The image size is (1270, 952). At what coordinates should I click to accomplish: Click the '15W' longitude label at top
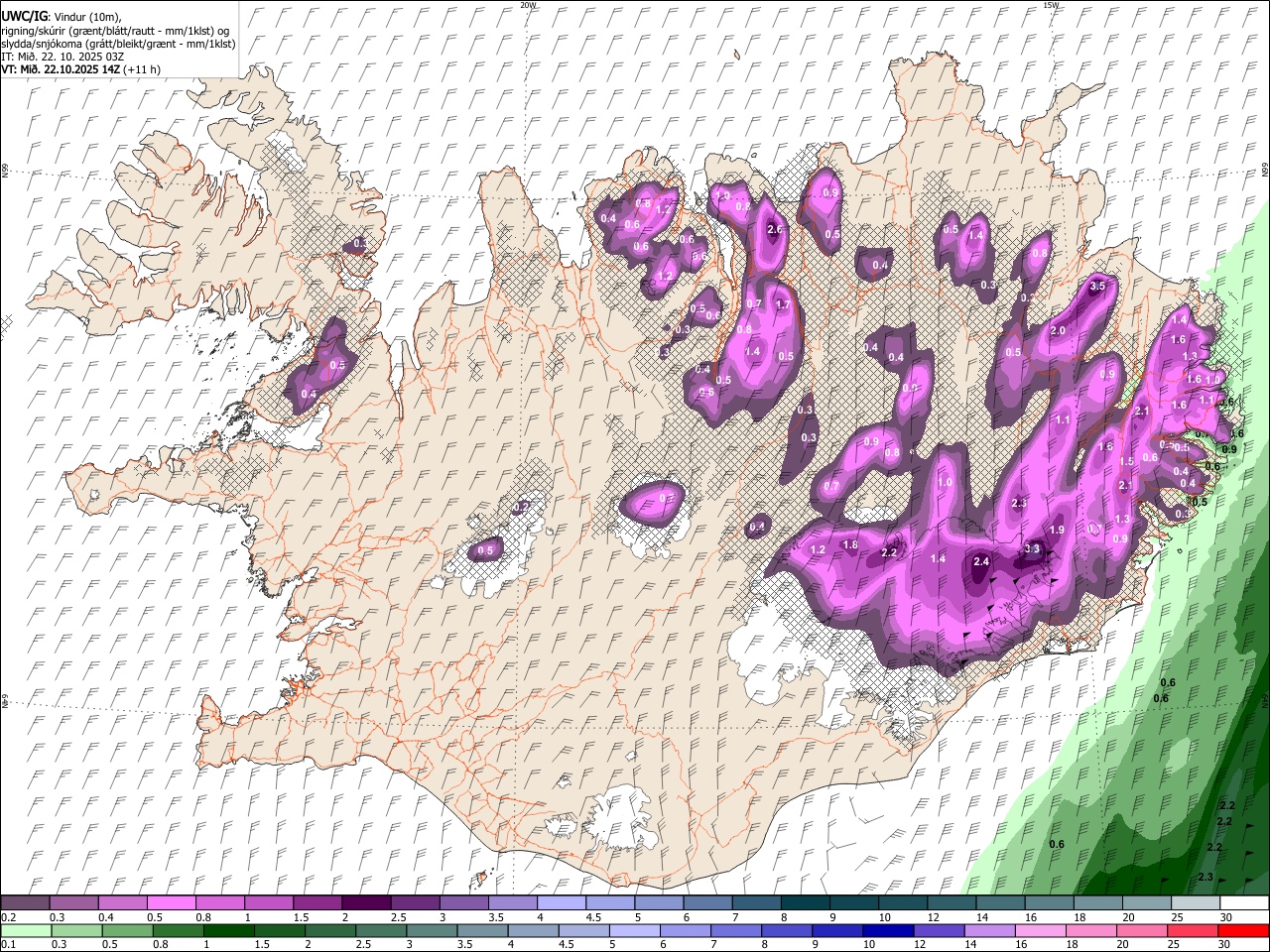tap(1051, 5)
